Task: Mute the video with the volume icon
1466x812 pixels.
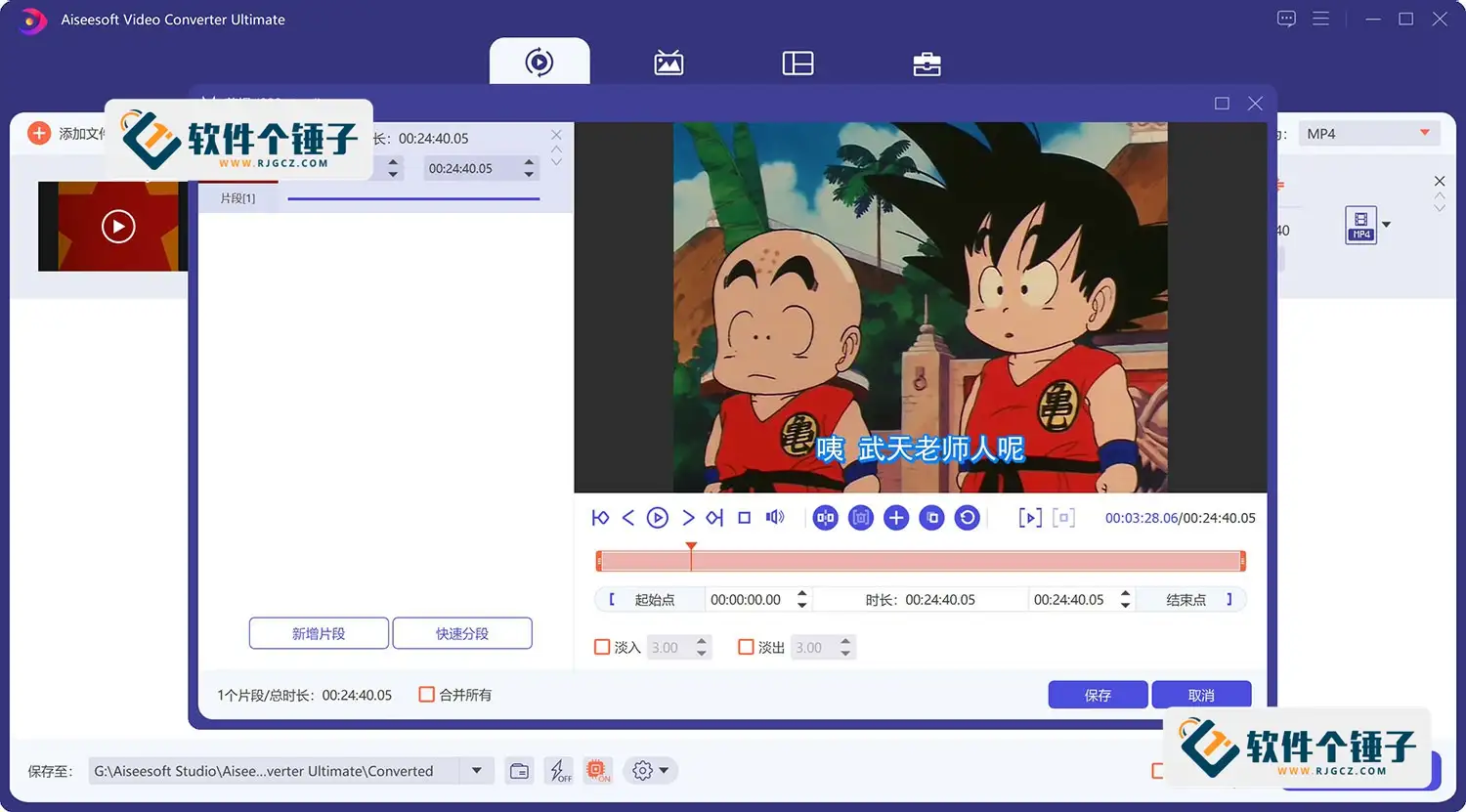Action: (774, 518)
